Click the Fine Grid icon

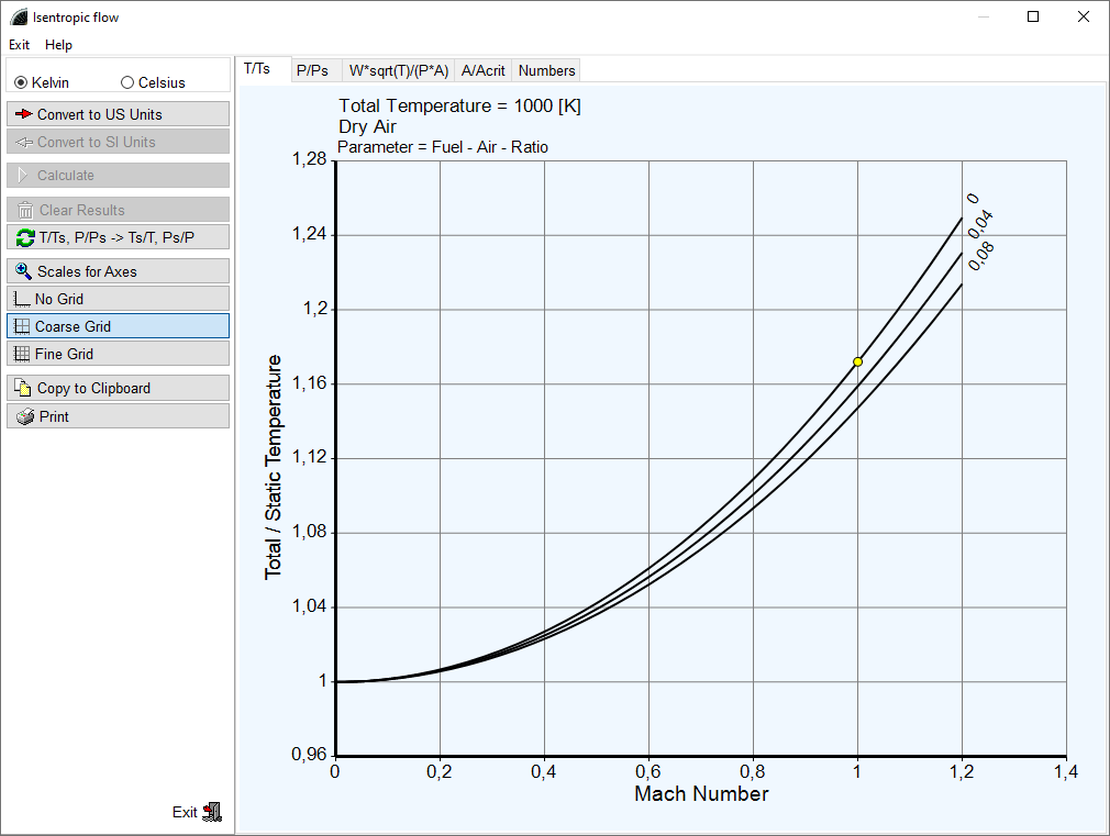22,354
